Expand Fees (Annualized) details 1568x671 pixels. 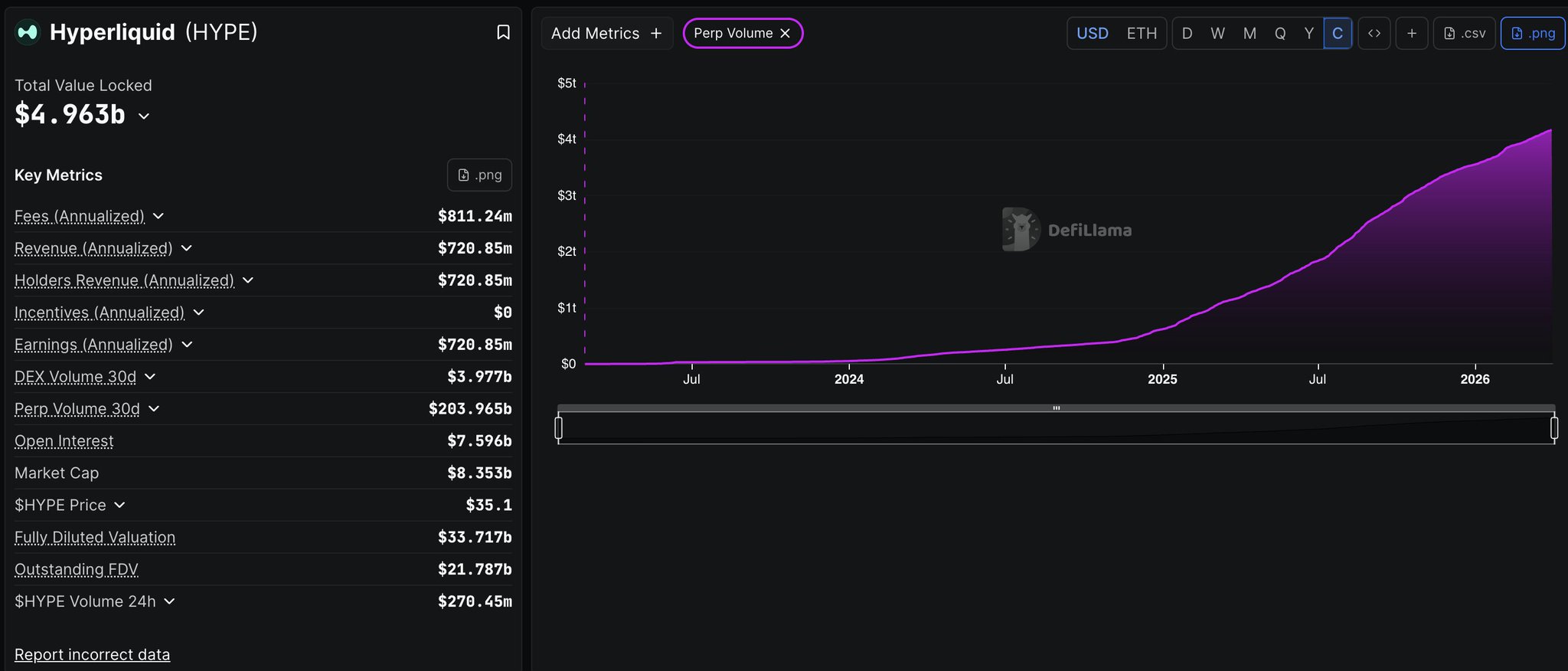point(158,216)
